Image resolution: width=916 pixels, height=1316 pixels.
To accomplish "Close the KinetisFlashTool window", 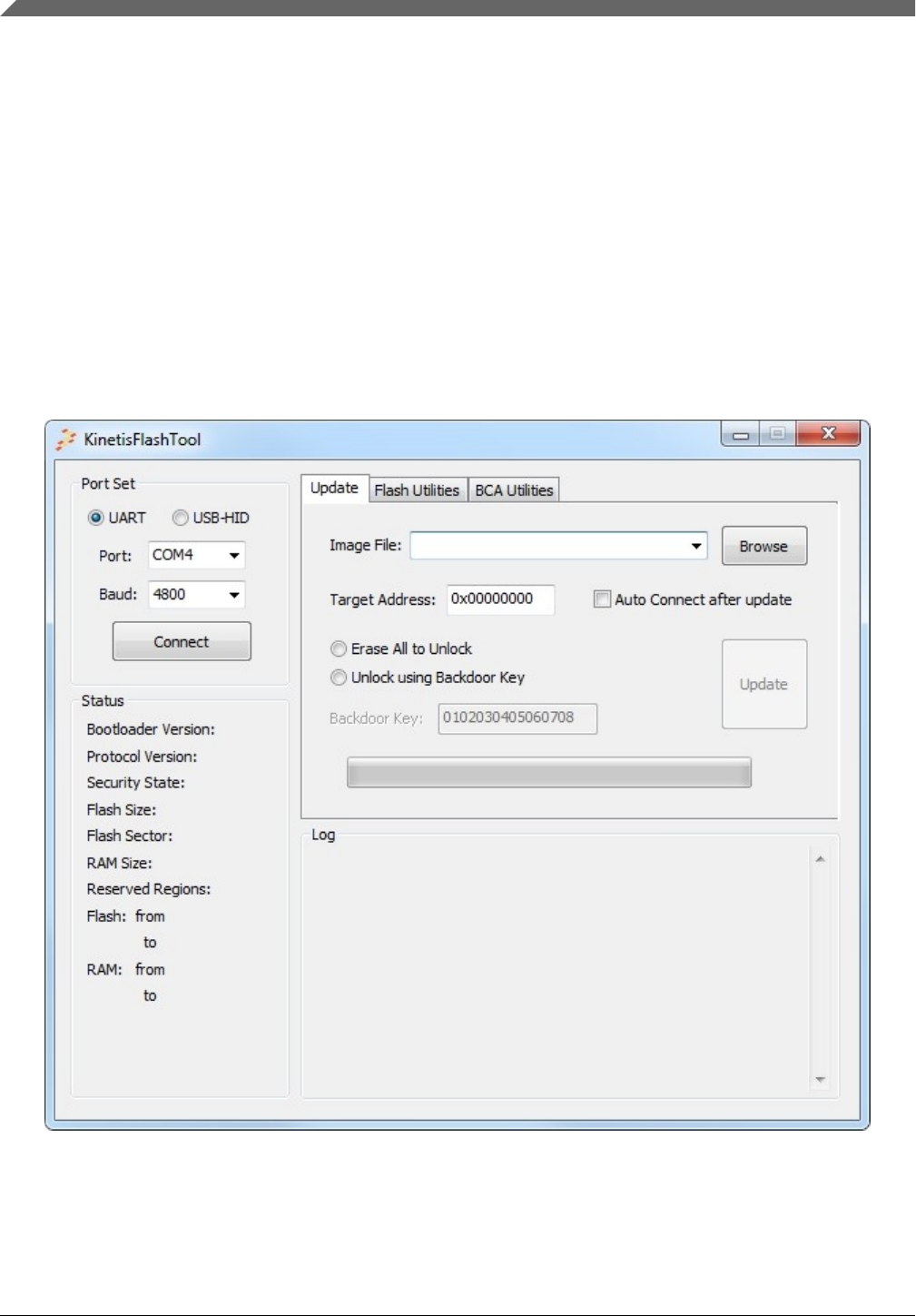I will pos(828,434).
